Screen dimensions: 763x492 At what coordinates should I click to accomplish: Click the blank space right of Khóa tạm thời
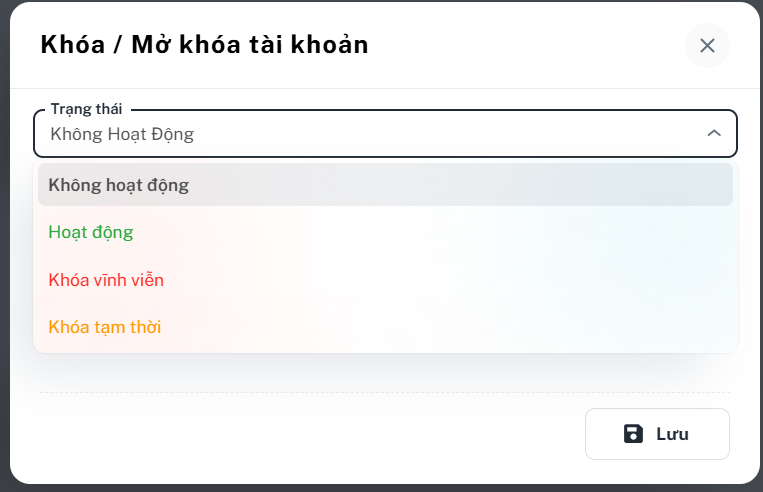tap(446, 327)
